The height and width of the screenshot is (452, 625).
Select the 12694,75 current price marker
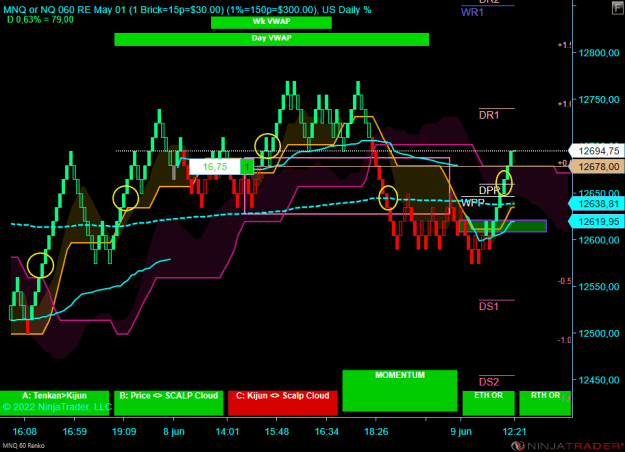click(x=597, y=151)
